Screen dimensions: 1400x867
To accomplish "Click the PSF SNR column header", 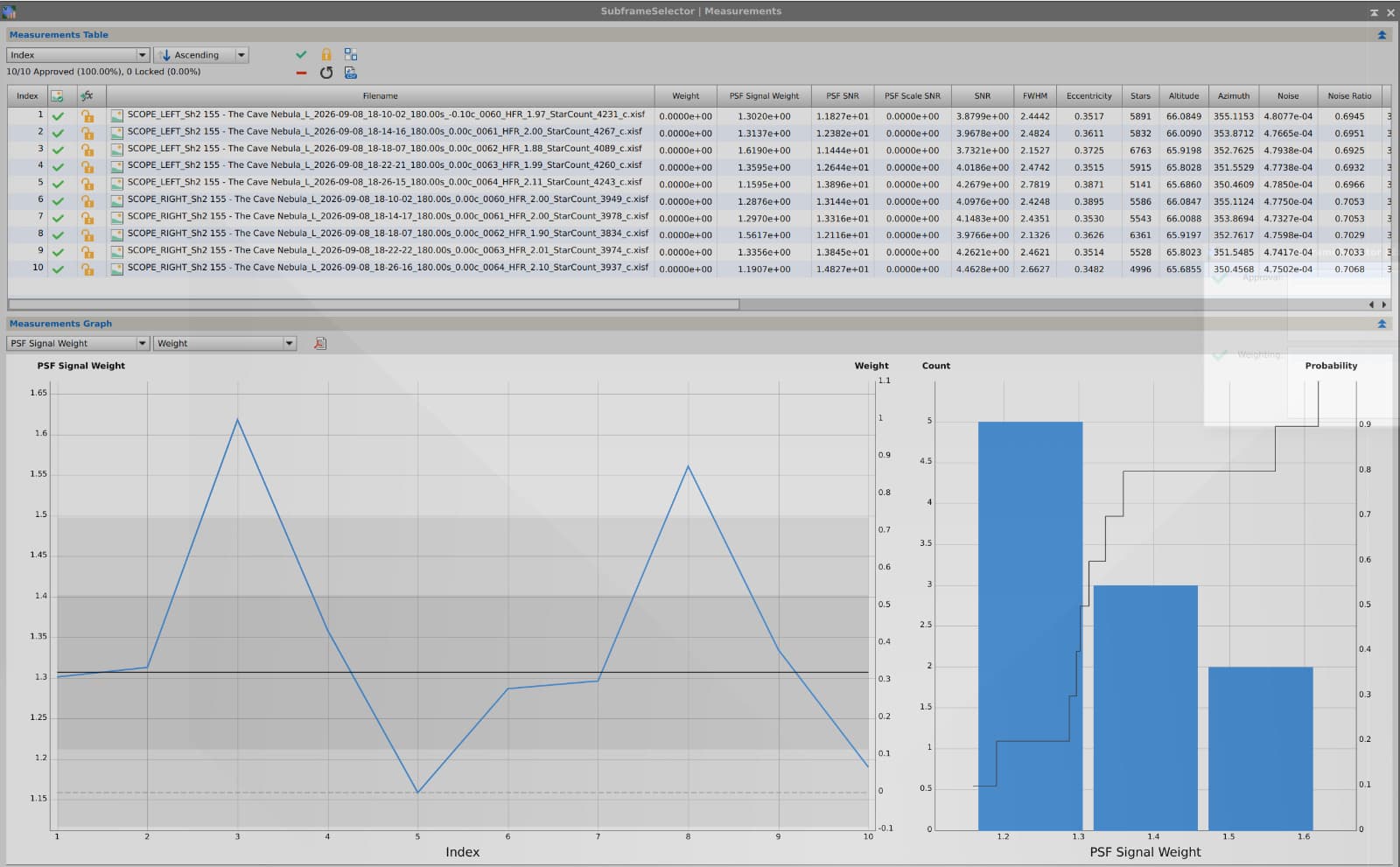I will click(x=843, y=96).
